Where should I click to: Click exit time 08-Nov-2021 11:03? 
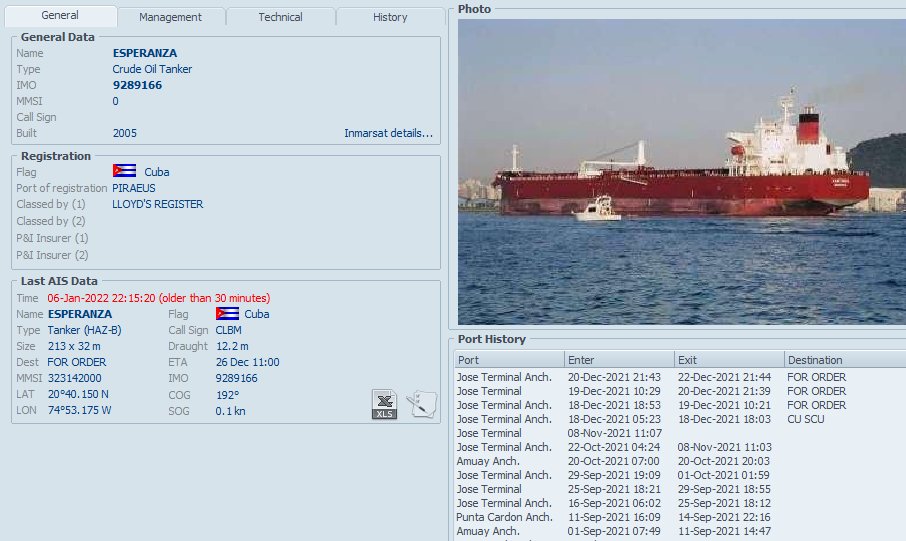[724, 447]
